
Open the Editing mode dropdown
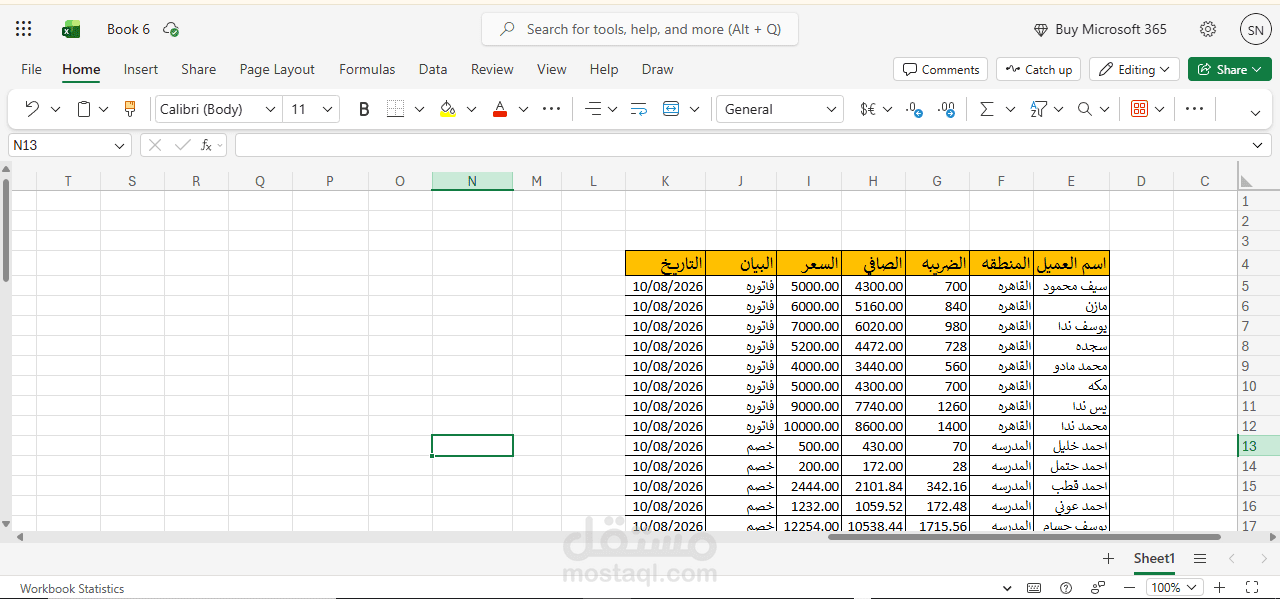1134,69
